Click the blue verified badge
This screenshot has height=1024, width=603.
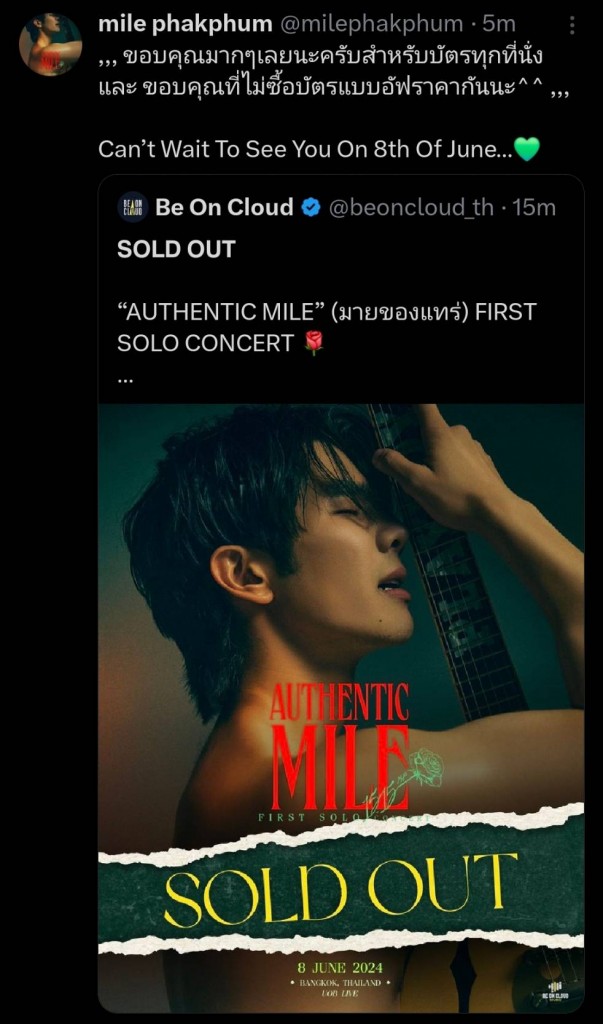click(x=311, y=208)
